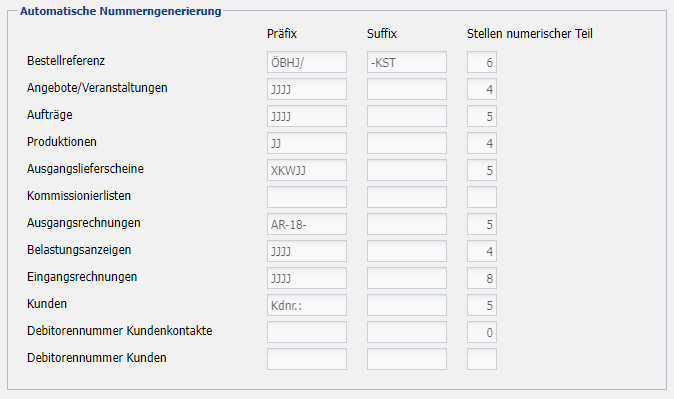The width and height of the screenshot is (674, 399).
Task: Click the Ausgangsrechnungen suffix field
Action: click(x=407, y=224)
